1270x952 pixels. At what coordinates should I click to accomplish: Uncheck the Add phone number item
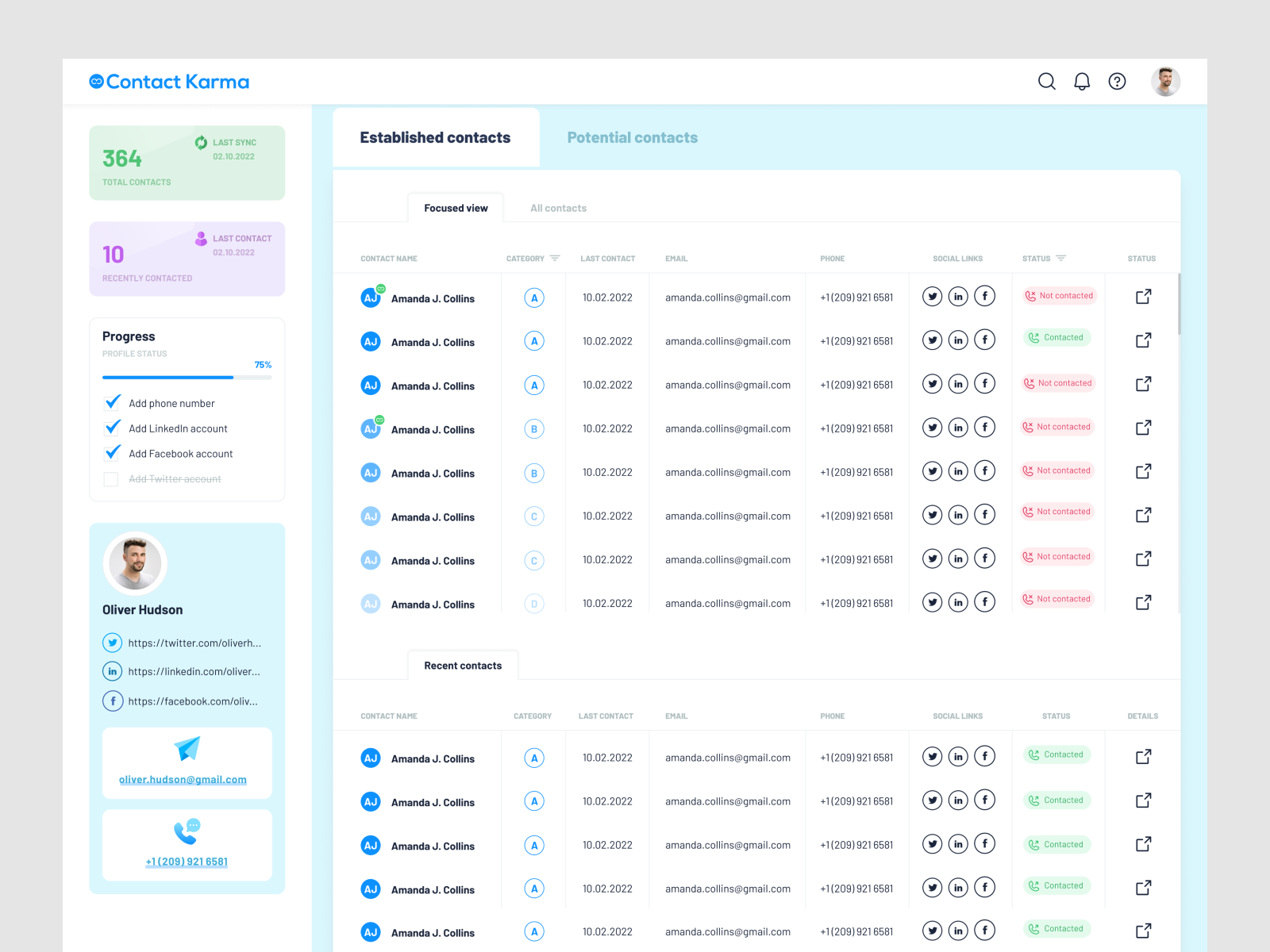click(x=111, y=402)
